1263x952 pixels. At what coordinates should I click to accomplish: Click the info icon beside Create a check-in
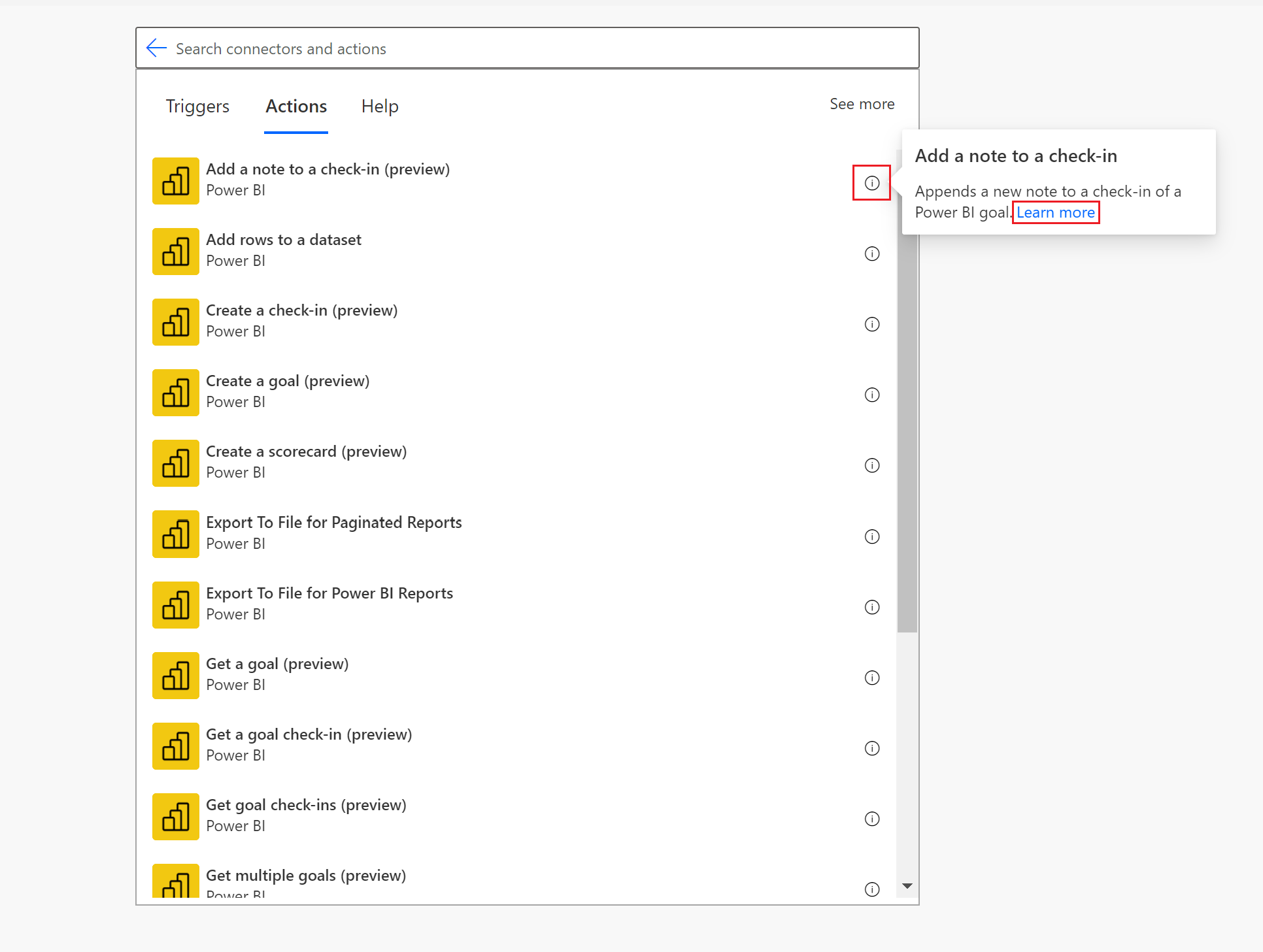pos(871,324)
